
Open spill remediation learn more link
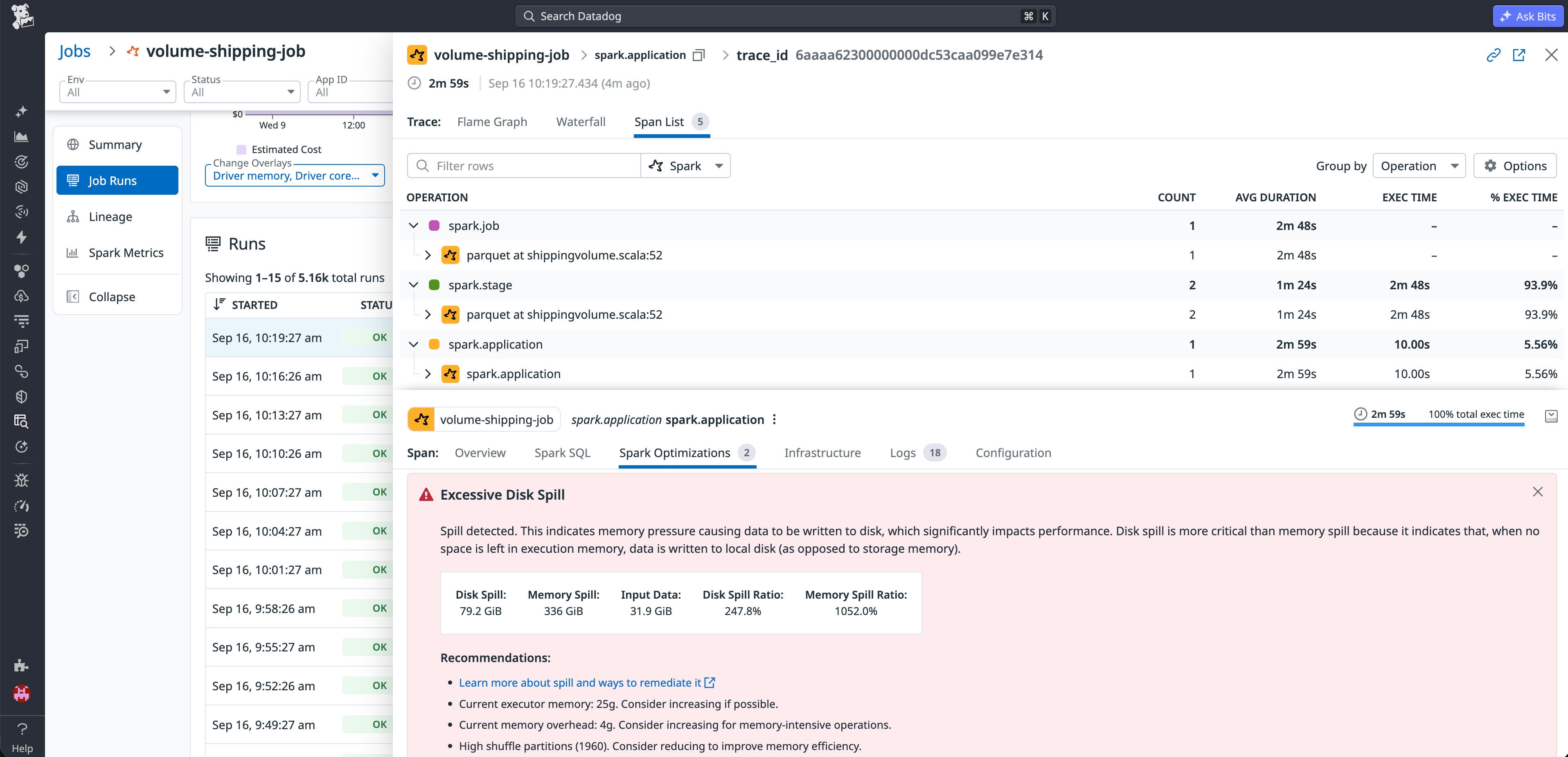coord(587,683)
